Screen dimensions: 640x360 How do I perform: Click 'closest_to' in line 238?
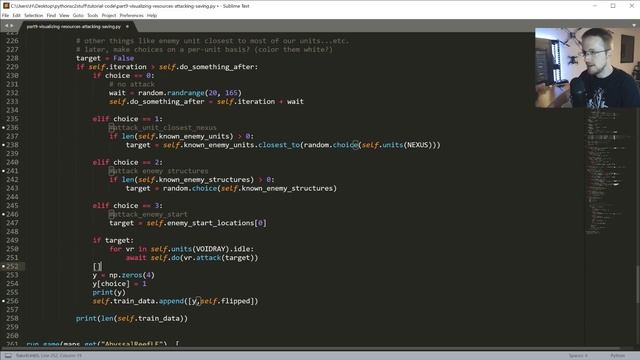pyautogui.click(x=279, y=145)
